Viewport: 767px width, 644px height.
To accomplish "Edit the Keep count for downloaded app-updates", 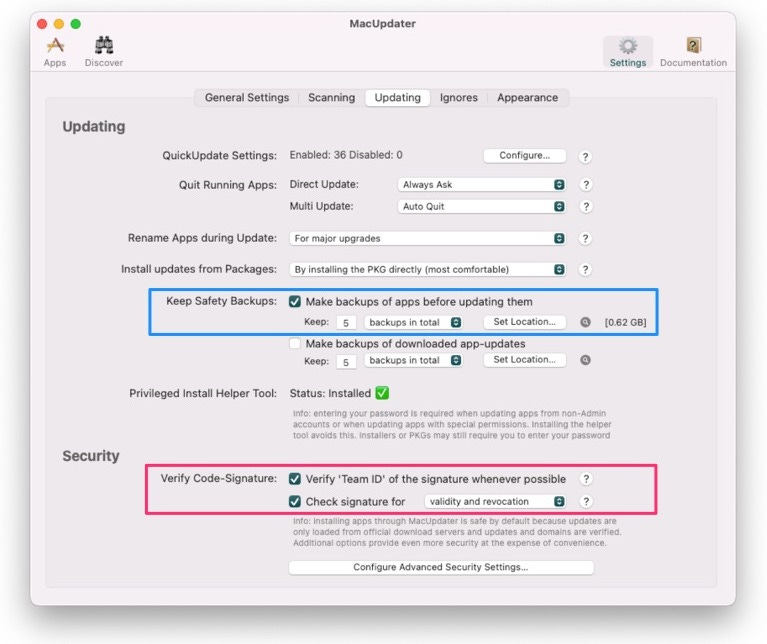I will pos(346,362).
